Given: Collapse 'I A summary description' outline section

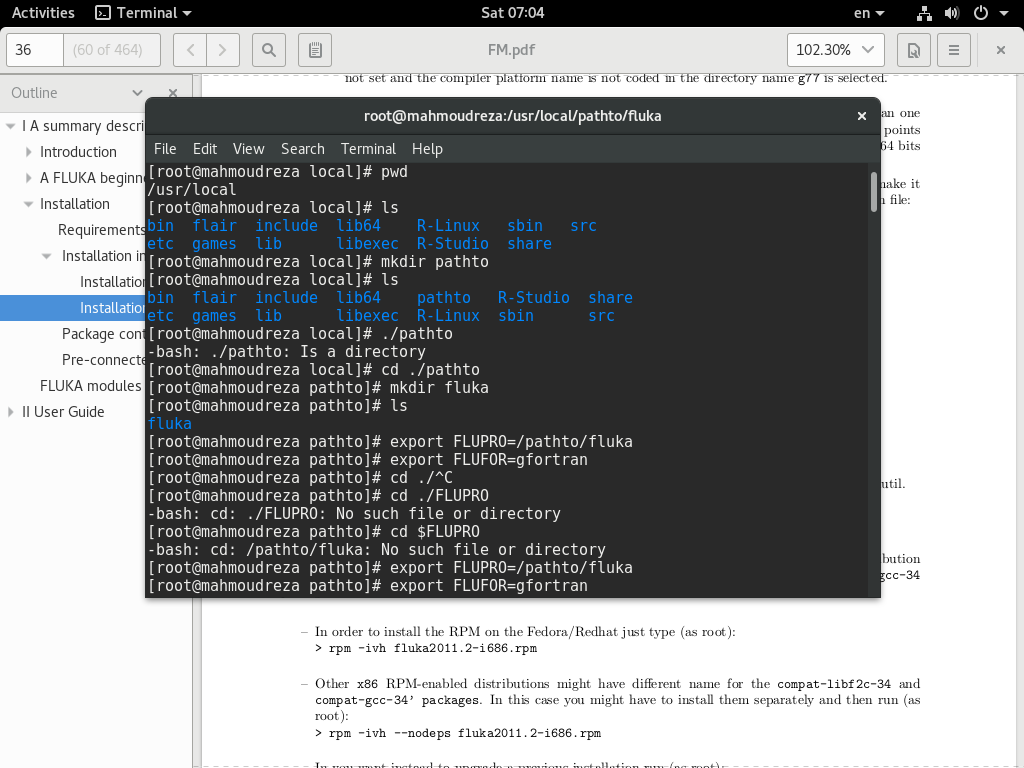Looking at the screenshot, I should click(10, 126).
